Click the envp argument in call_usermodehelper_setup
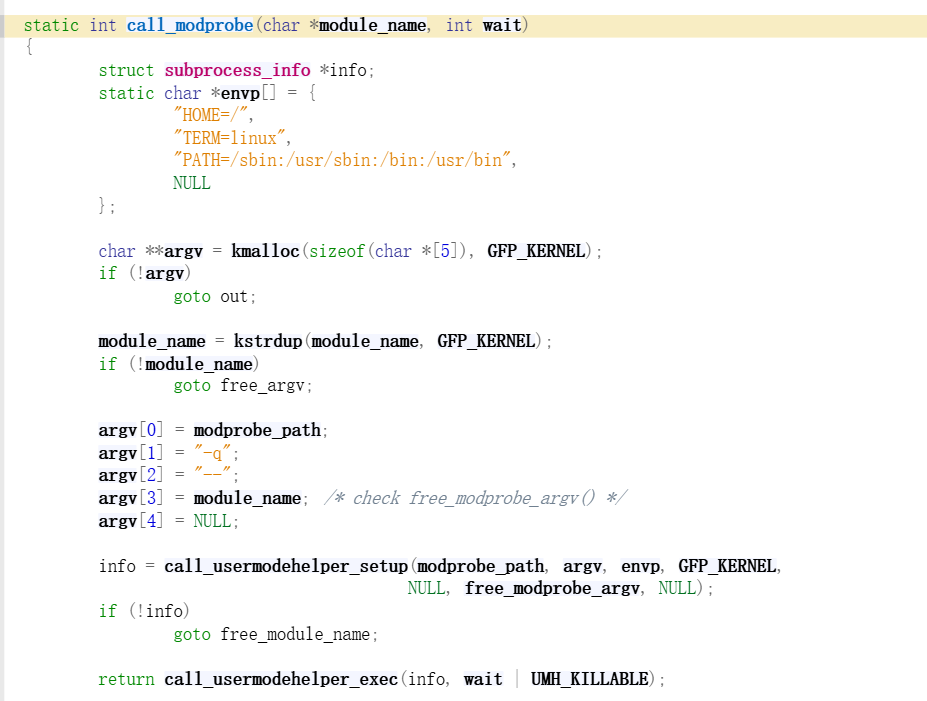This screenshot has width=927, height=701. tap(640, 566)
